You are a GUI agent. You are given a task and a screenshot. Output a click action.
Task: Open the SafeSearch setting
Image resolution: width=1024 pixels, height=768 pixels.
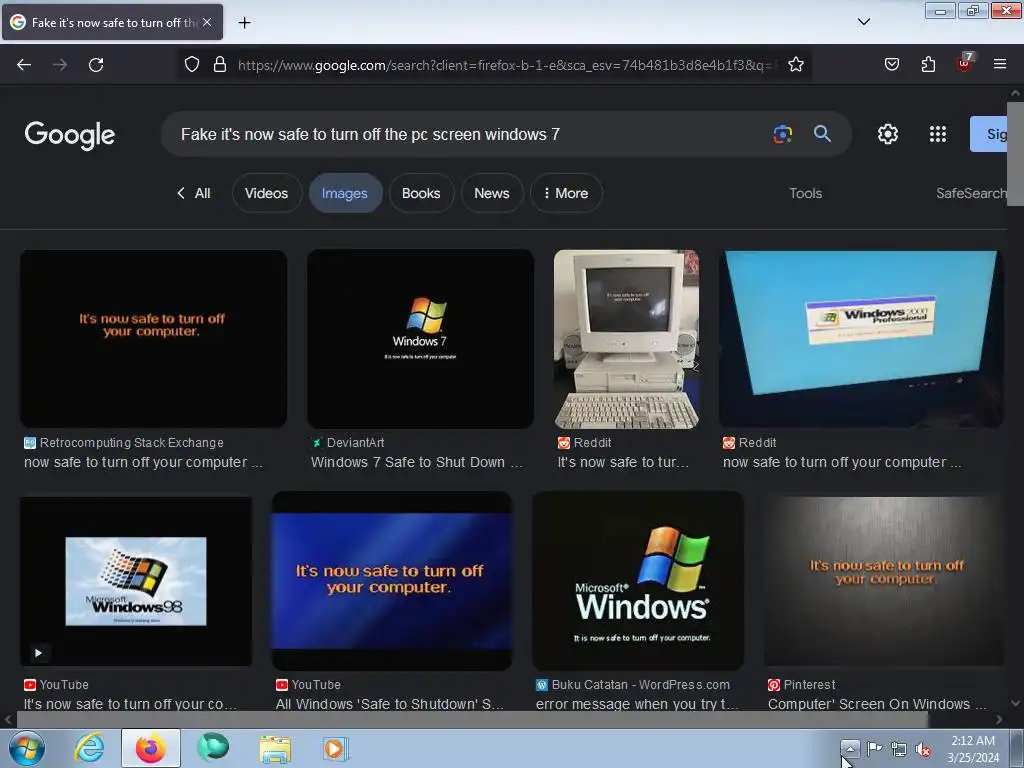click(971, 193)
